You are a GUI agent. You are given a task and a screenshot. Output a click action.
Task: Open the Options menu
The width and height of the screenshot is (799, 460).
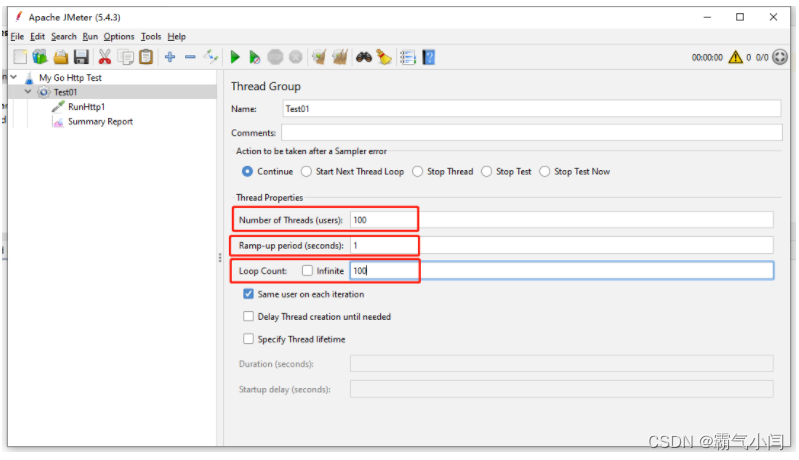pyautogui.click(x=119, y=37)
